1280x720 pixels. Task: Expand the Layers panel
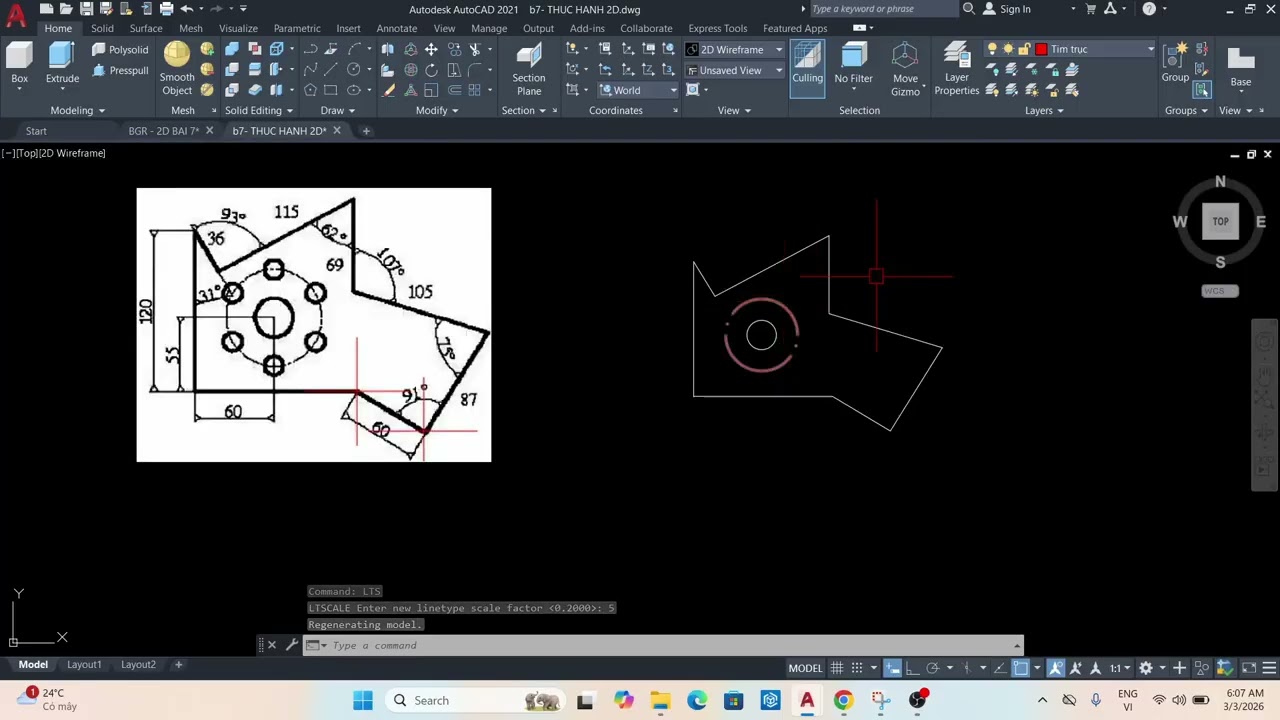pyautogui.click(x=1044, y=110)
